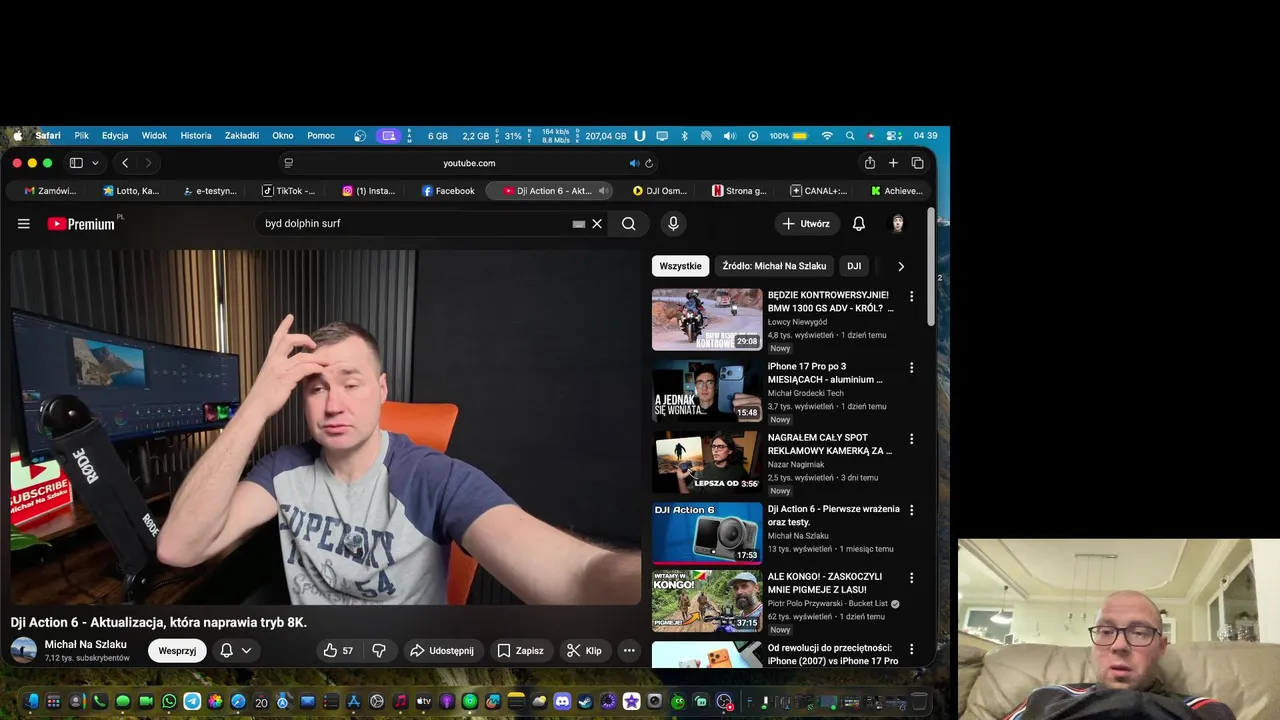Select the Wszystkie filter chip
The image size is (1280, 720).
tap(680, 266)
